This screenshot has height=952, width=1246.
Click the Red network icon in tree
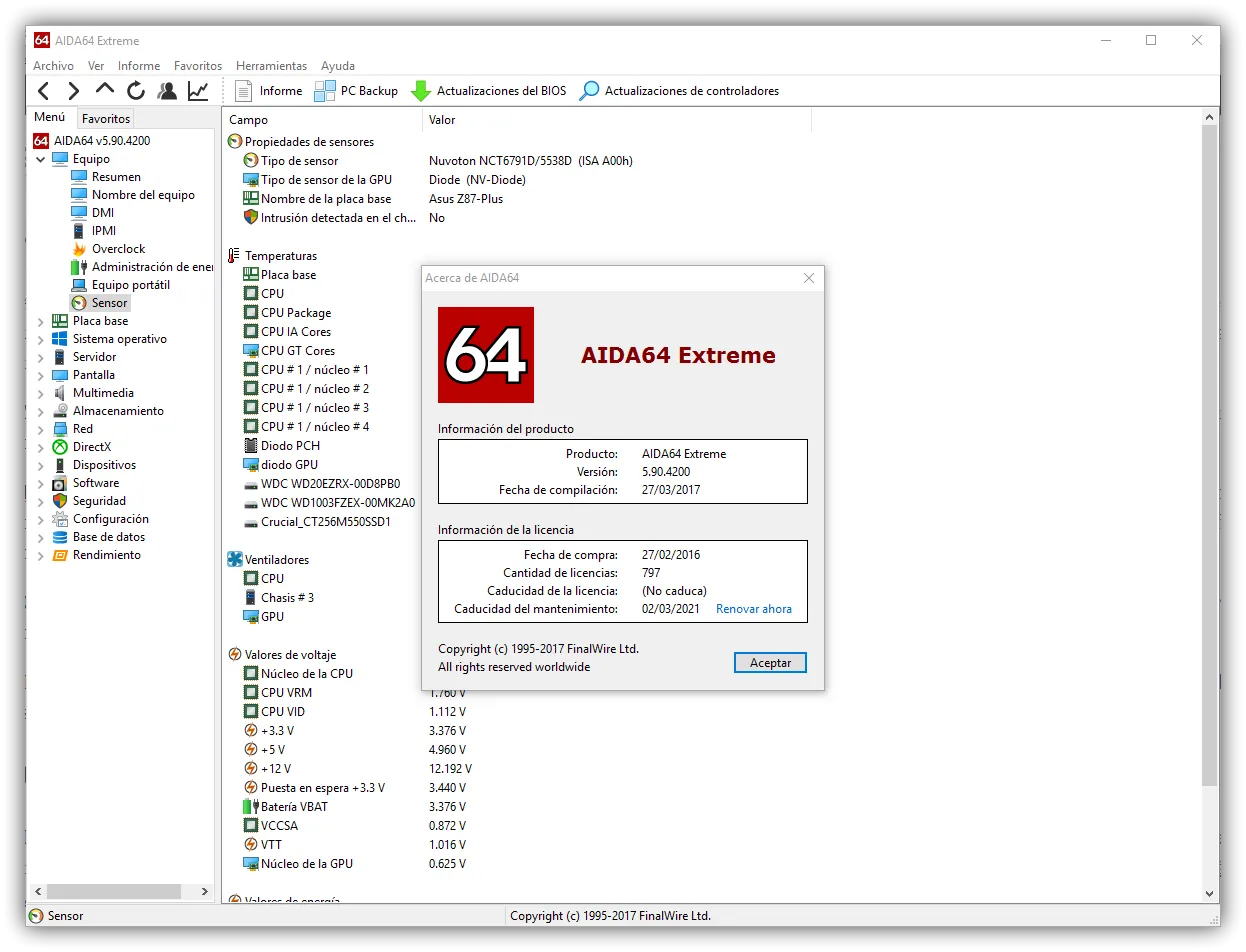60,429
